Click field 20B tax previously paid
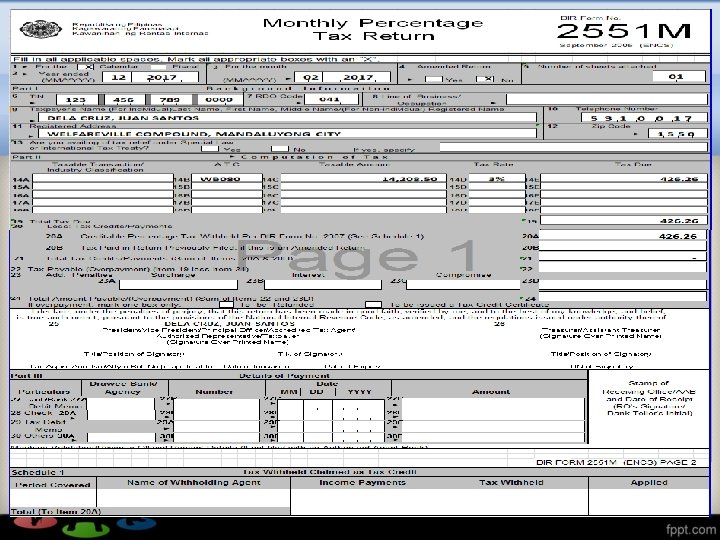The height and width of the screenshot is (540, 720). coord(622,246)
